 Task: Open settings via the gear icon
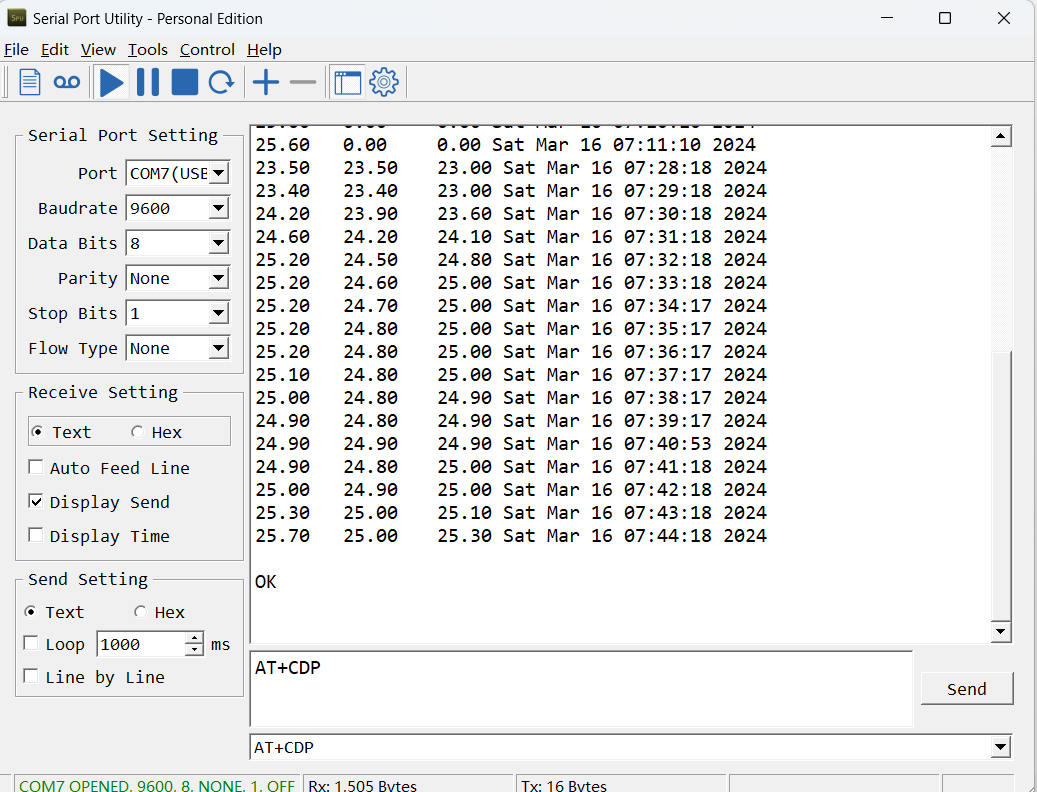point(384,83)
